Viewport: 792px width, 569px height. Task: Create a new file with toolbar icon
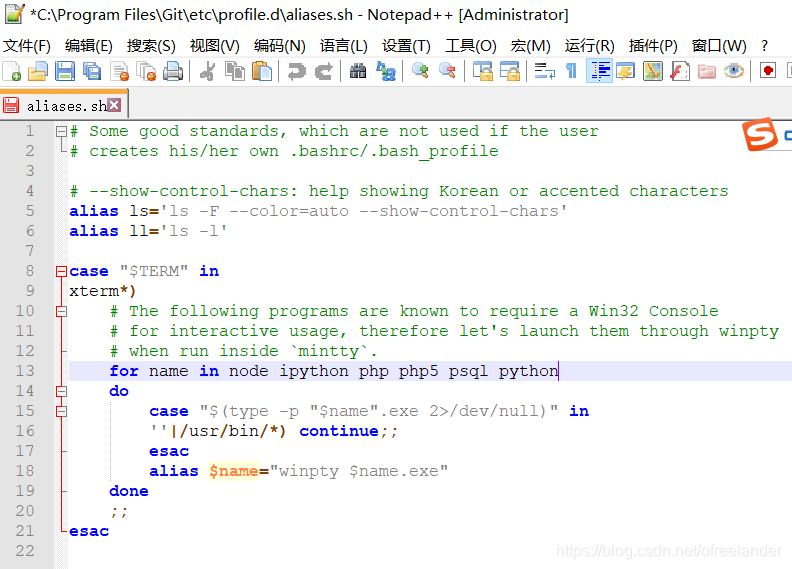tap(11, 71)
